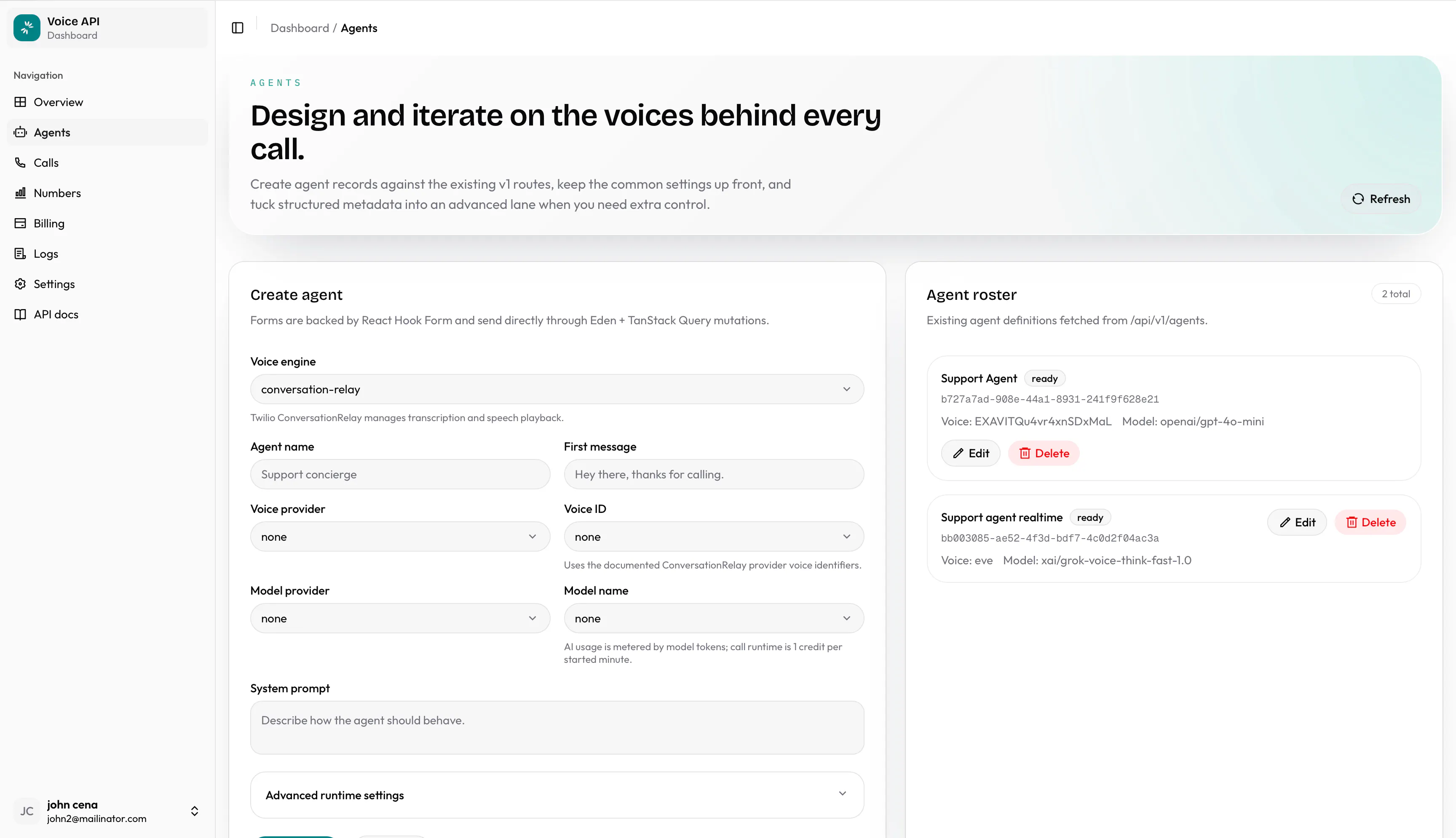Image resolution: width=1456 pixels, height=838 pixels.
Task: Click the Agents breadcrumb
Action: 359,28
